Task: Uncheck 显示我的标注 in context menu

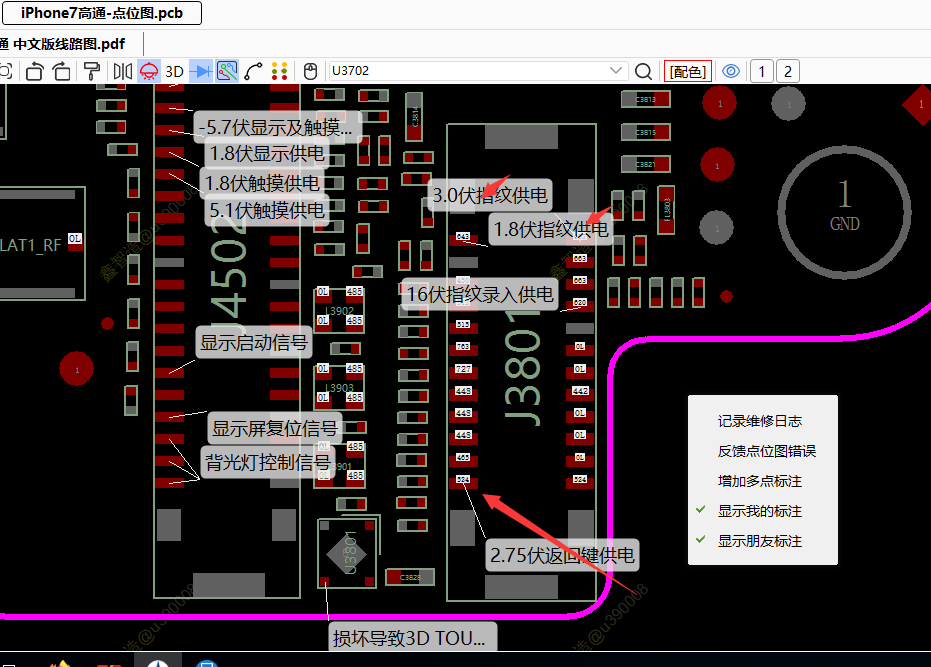Action: pos(759,511)
